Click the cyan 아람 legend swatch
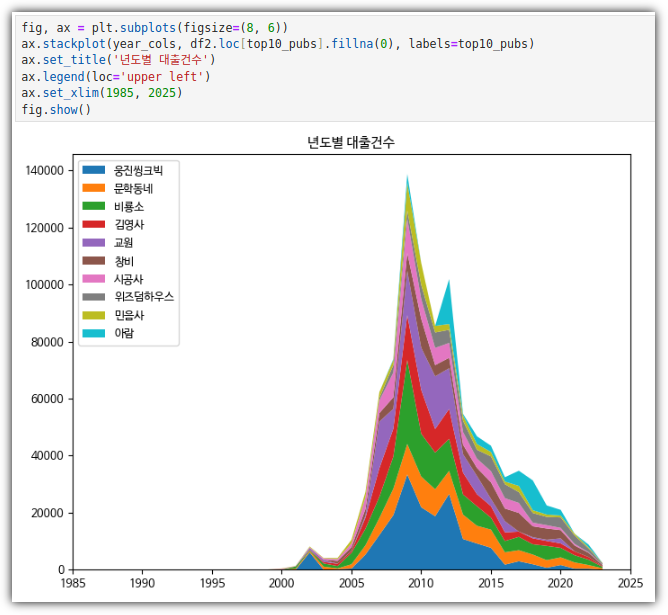Image resolution: width=668 pixels, height=615 pixels. 94,333
